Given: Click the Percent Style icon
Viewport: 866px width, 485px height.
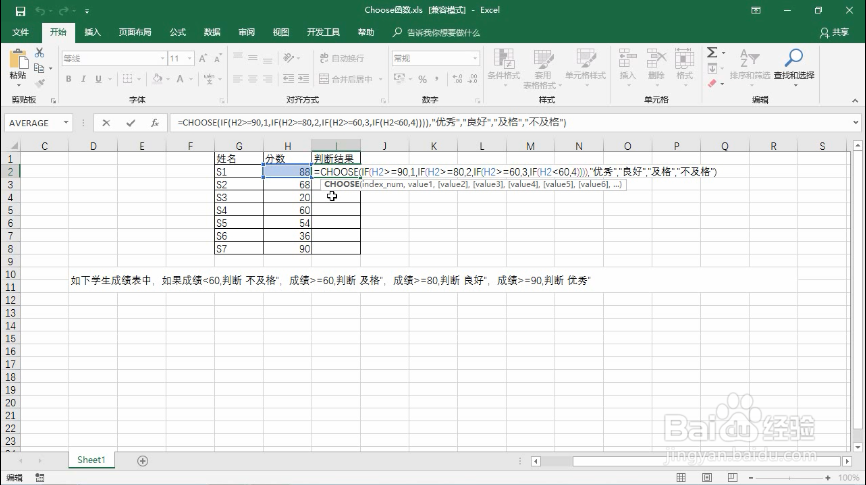Looking at the screenshot, I should [423, 79].
